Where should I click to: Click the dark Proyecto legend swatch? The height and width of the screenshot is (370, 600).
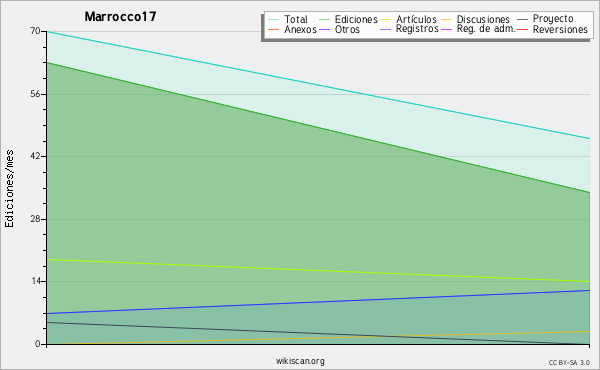pos(522,19)
